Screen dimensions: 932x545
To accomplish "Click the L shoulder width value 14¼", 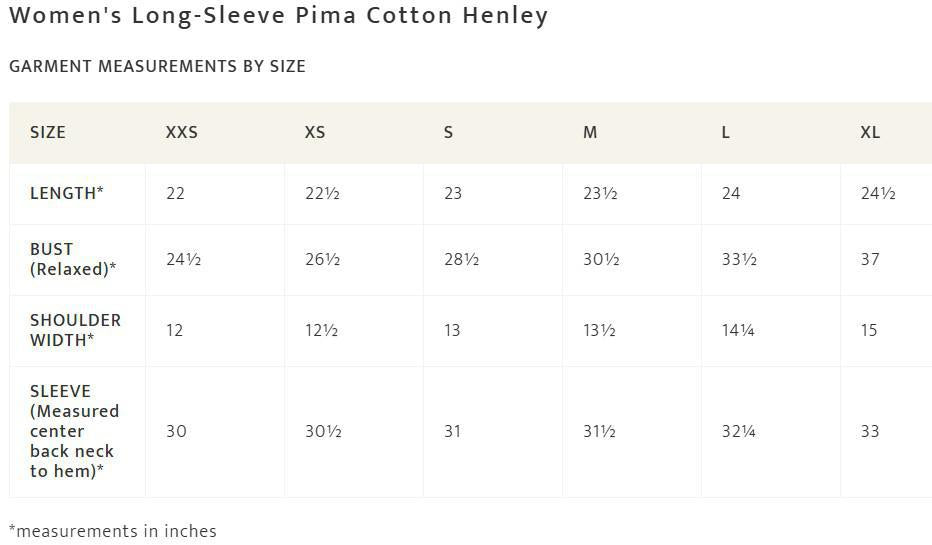I will [738, 330].
